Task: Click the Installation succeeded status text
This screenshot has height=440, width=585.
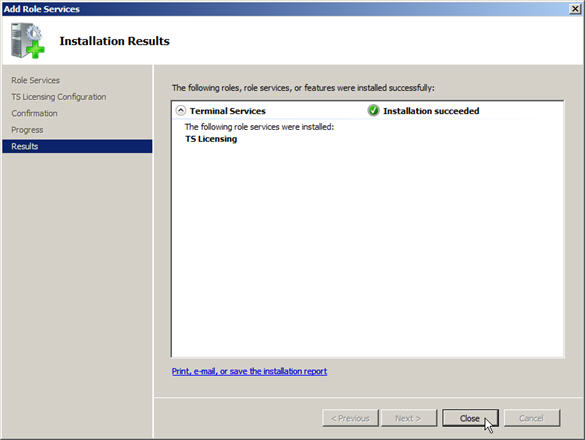Action: click(x=431, y=111)
